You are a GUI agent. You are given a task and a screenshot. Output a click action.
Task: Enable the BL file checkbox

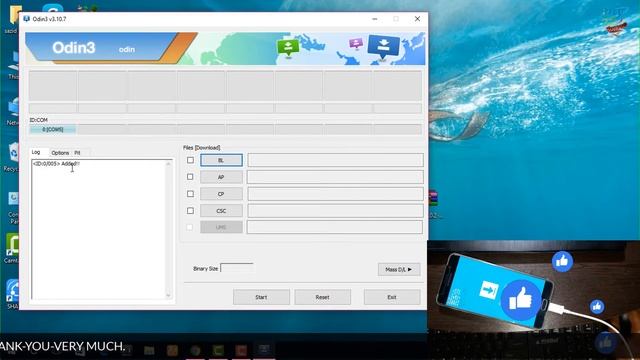[190, 160]
